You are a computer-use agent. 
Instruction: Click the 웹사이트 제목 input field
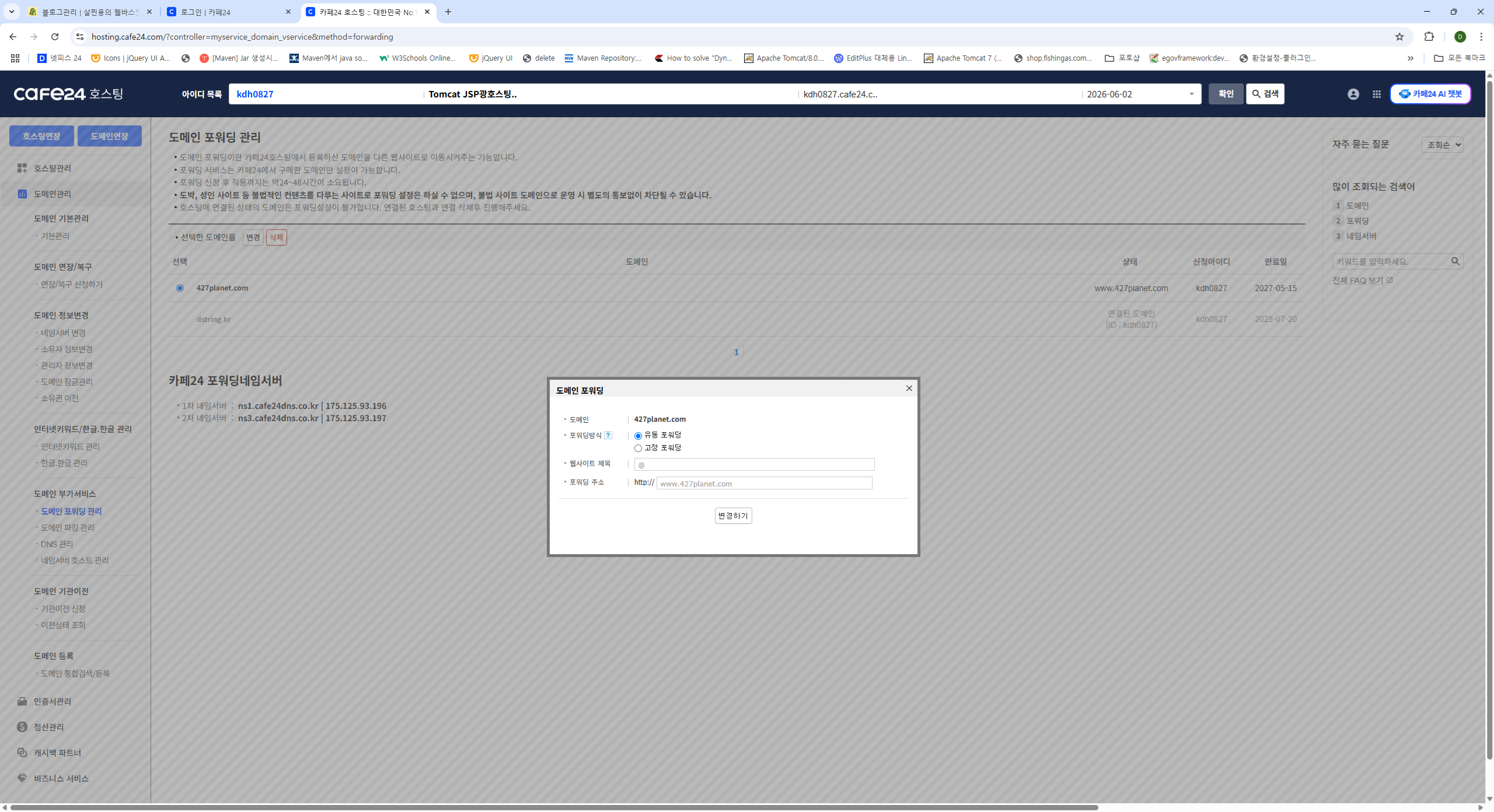(x=754, y=464)
